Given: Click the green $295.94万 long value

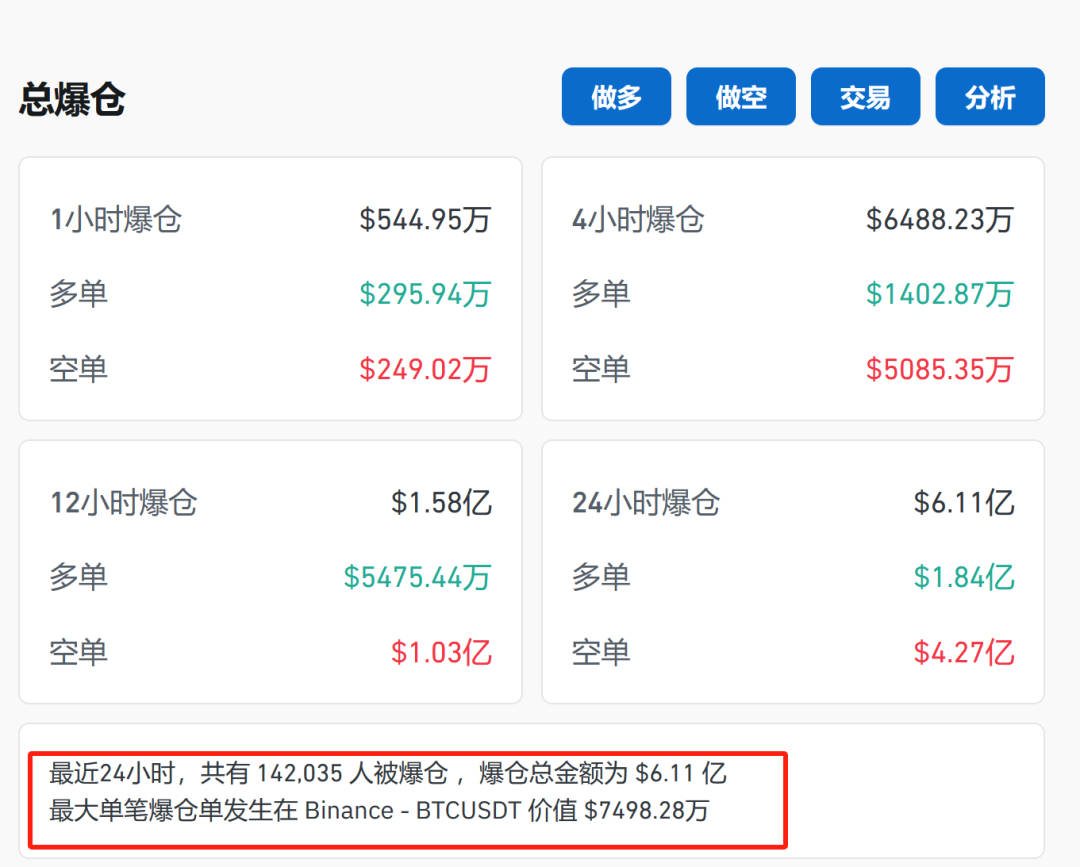Looking at the screenshot, I should tap(425, 295).
